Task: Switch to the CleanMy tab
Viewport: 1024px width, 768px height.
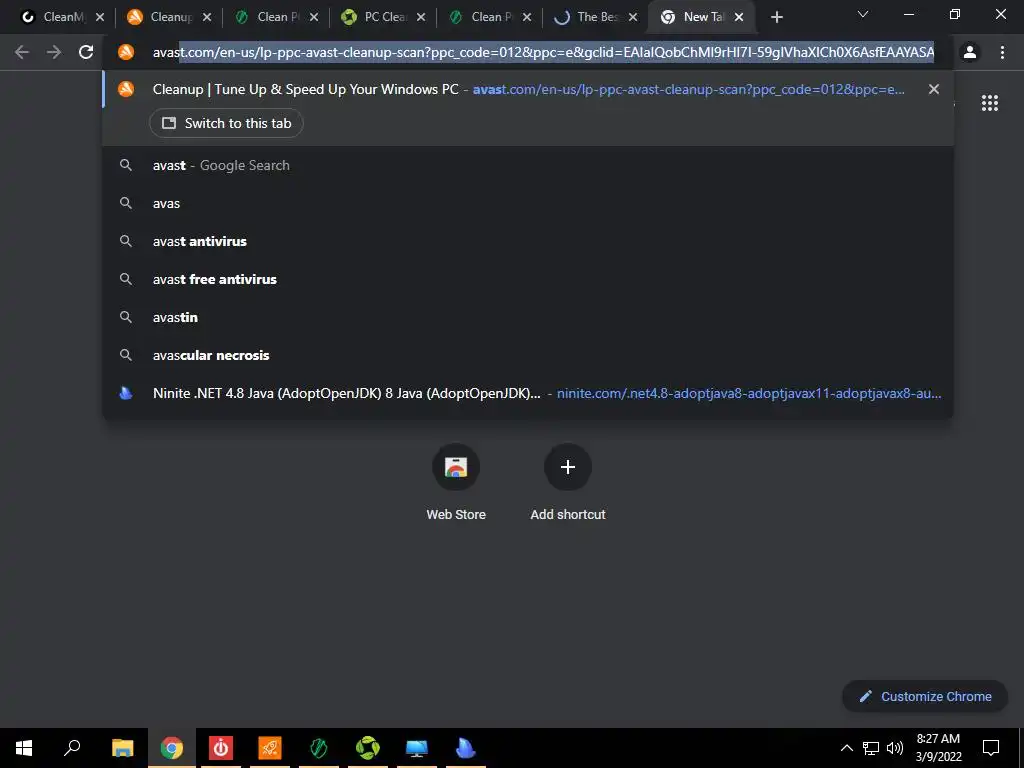Action: click(x=56, y=17)
